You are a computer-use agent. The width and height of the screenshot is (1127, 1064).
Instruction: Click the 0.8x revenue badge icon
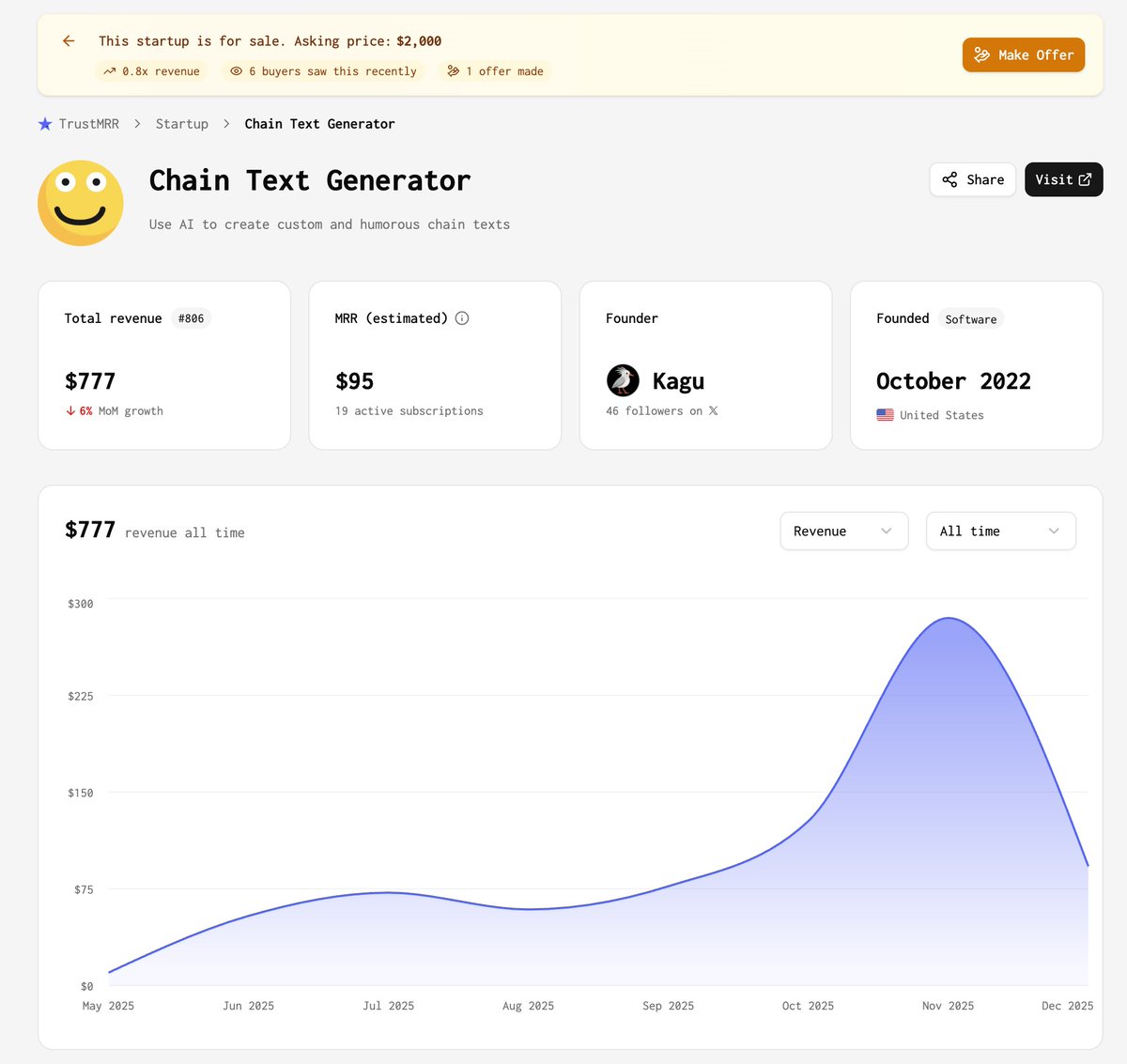click(x=109, y=71)
